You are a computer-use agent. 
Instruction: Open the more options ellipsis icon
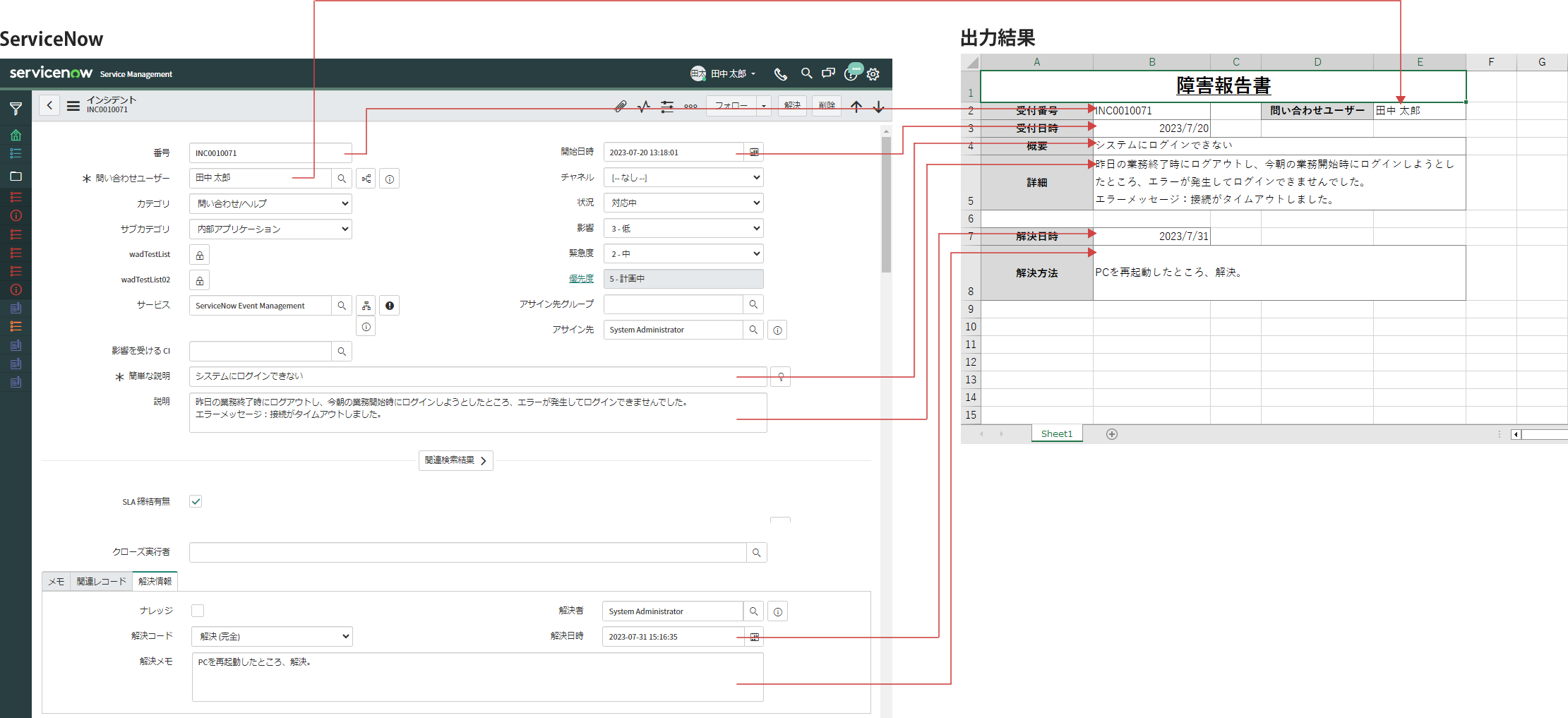pyautogui.click(x=690, y=107)
